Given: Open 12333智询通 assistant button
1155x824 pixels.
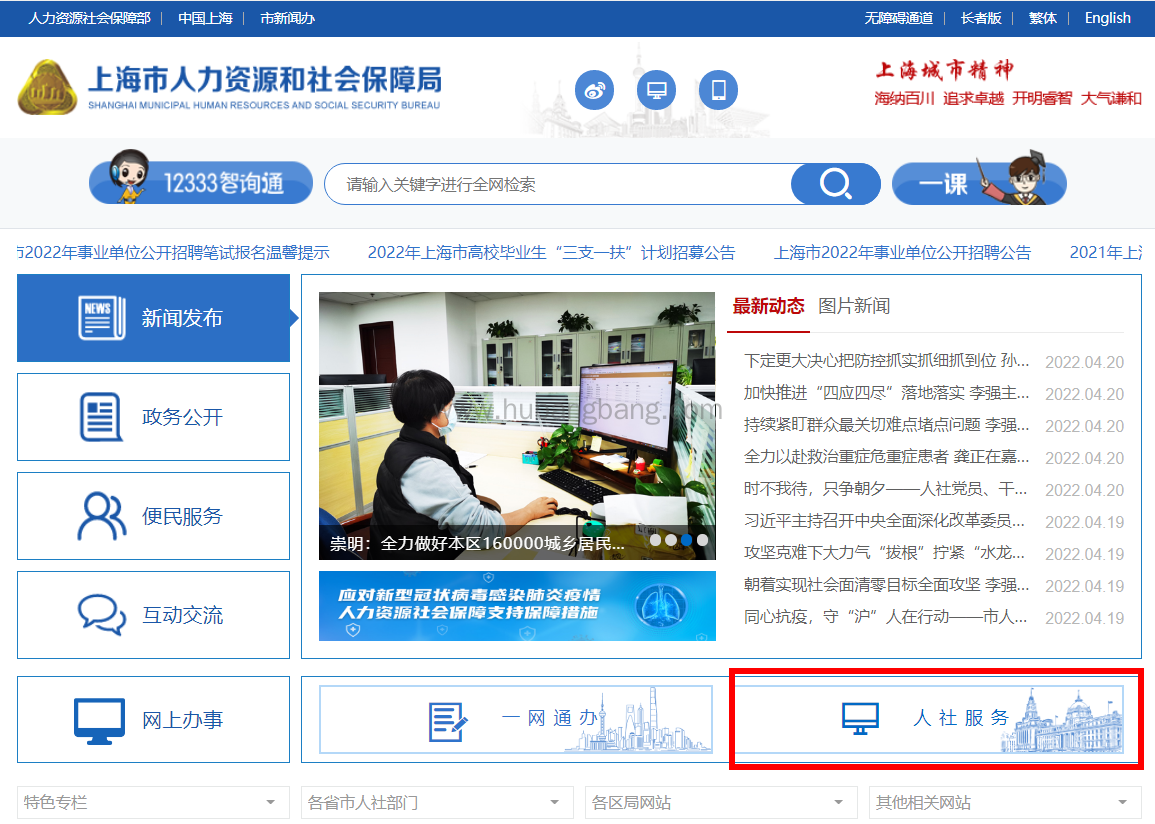Looking at the screenshot, I should 201,183.
